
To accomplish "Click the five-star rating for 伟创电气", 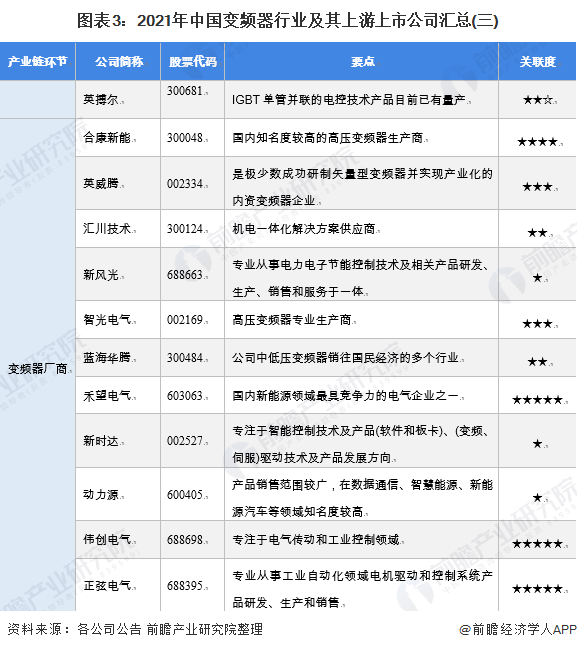I will (x=538, y=543).
